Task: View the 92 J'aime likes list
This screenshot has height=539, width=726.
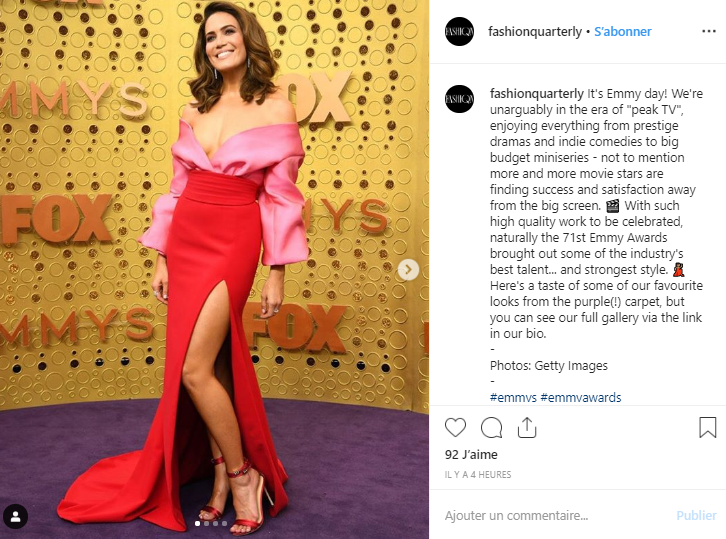Action: click(x=471, y=455)
